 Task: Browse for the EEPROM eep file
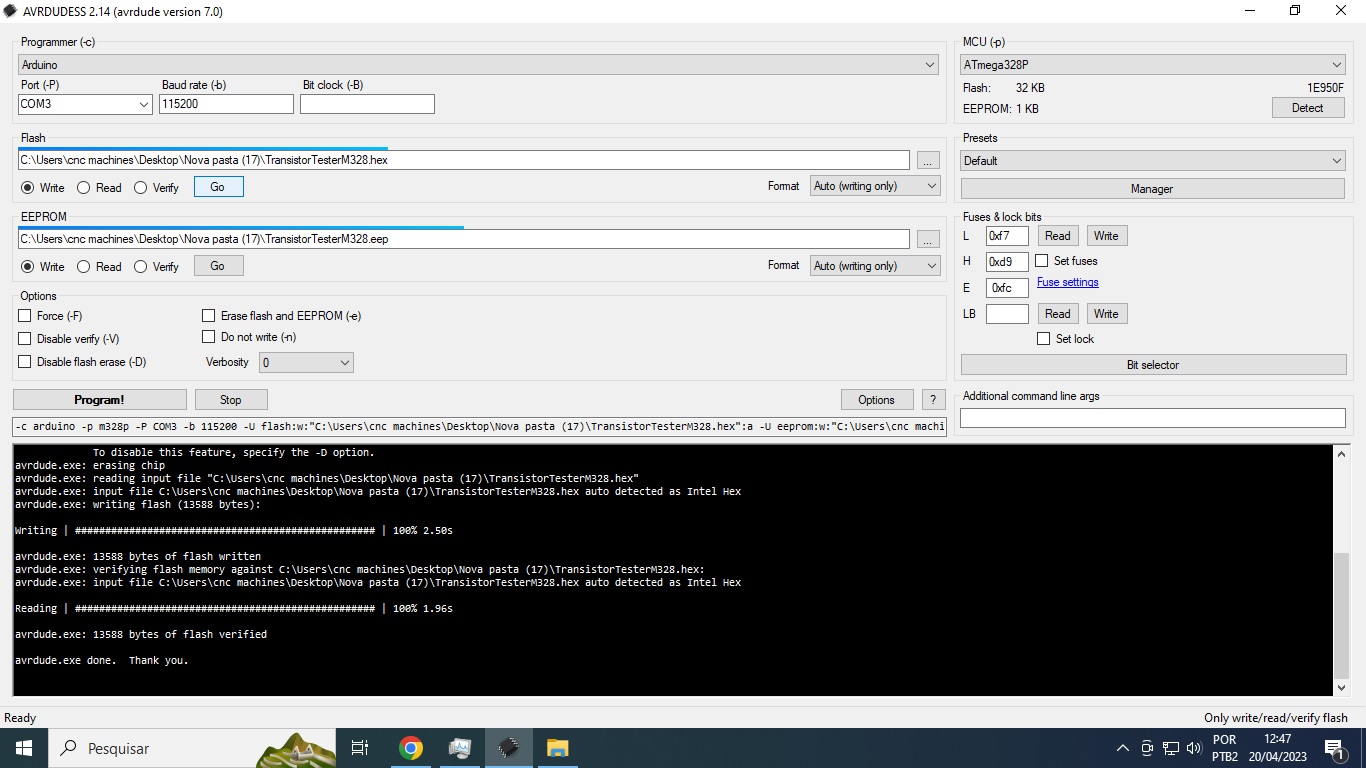(x=928, y=239)
